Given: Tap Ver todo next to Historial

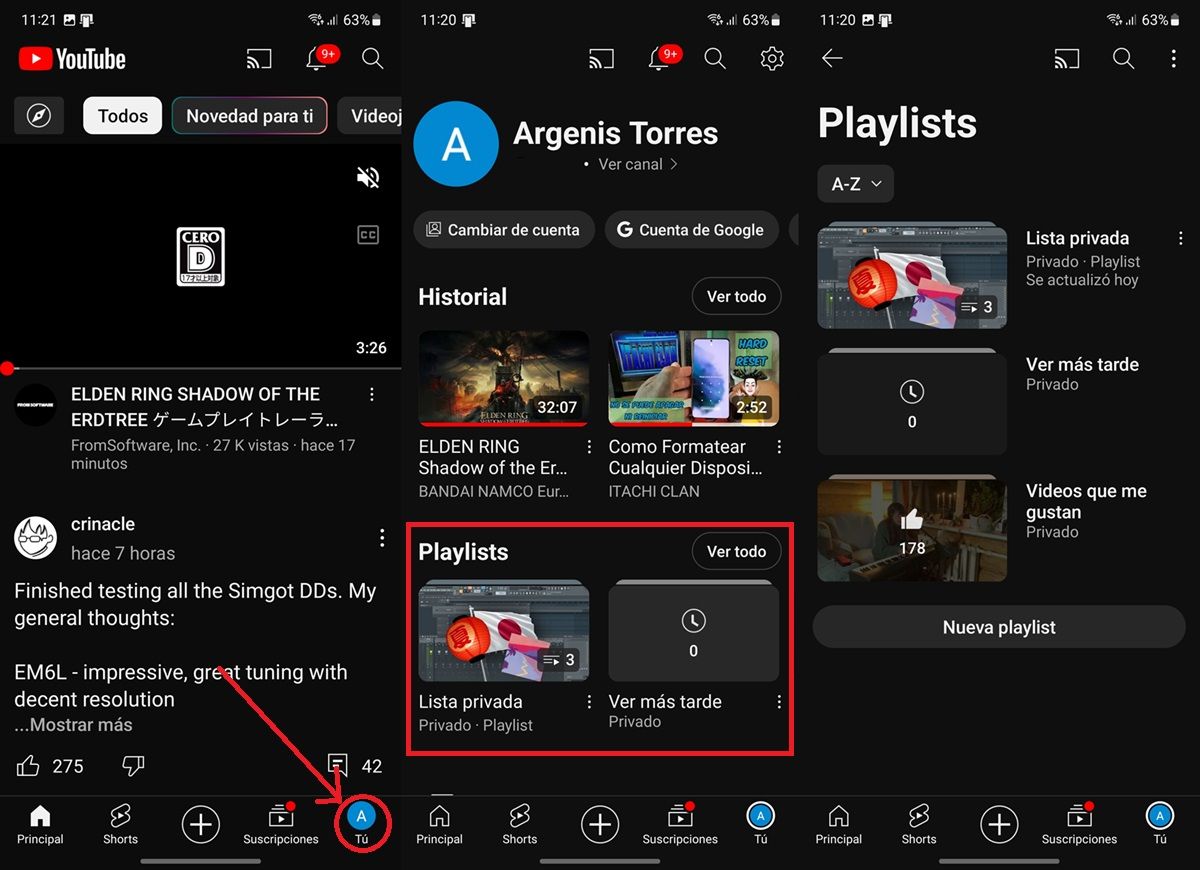Looking at the screenshot, I should (736, 296).
